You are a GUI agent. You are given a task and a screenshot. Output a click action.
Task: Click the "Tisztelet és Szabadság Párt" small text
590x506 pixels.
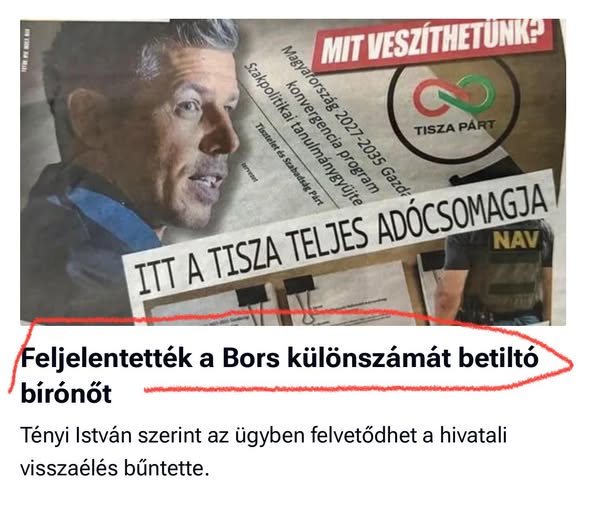click(x=289, y=164)
